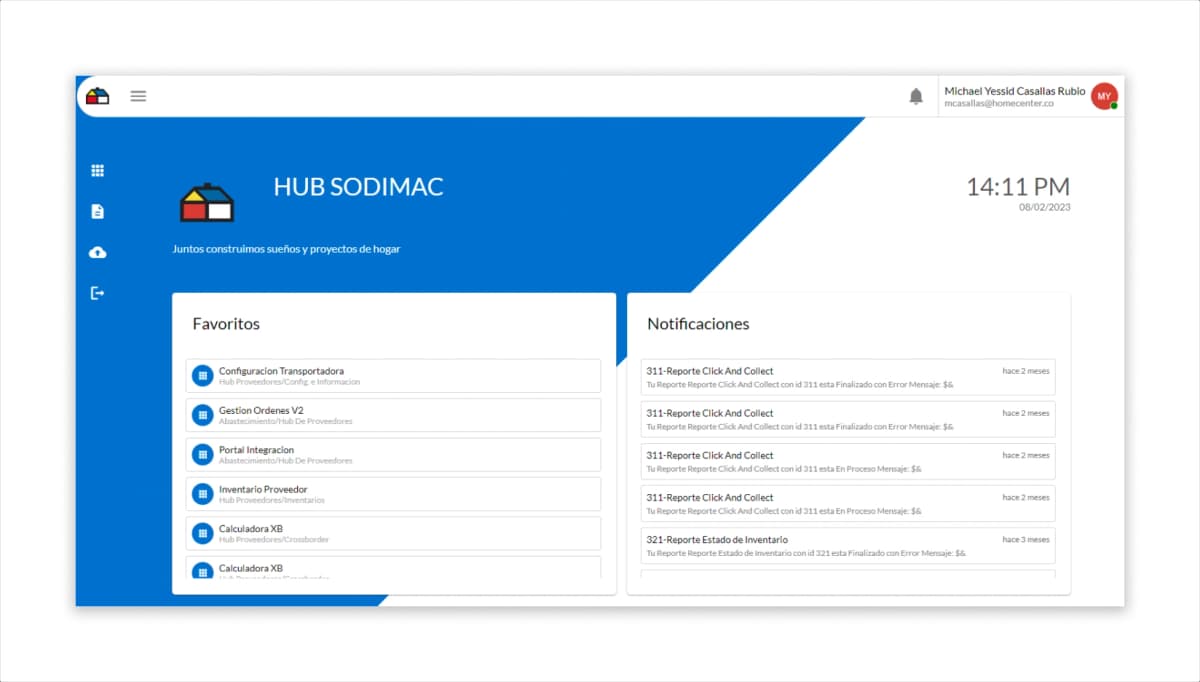This screenshot has height=682, width=1200.
Task: Open the Gestion Ordenes V2 favorite
Action: (x=393, y=415)
